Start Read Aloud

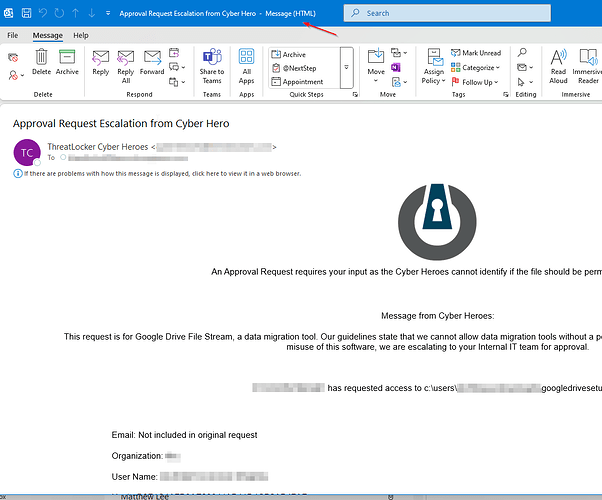(x=558, y=67)
